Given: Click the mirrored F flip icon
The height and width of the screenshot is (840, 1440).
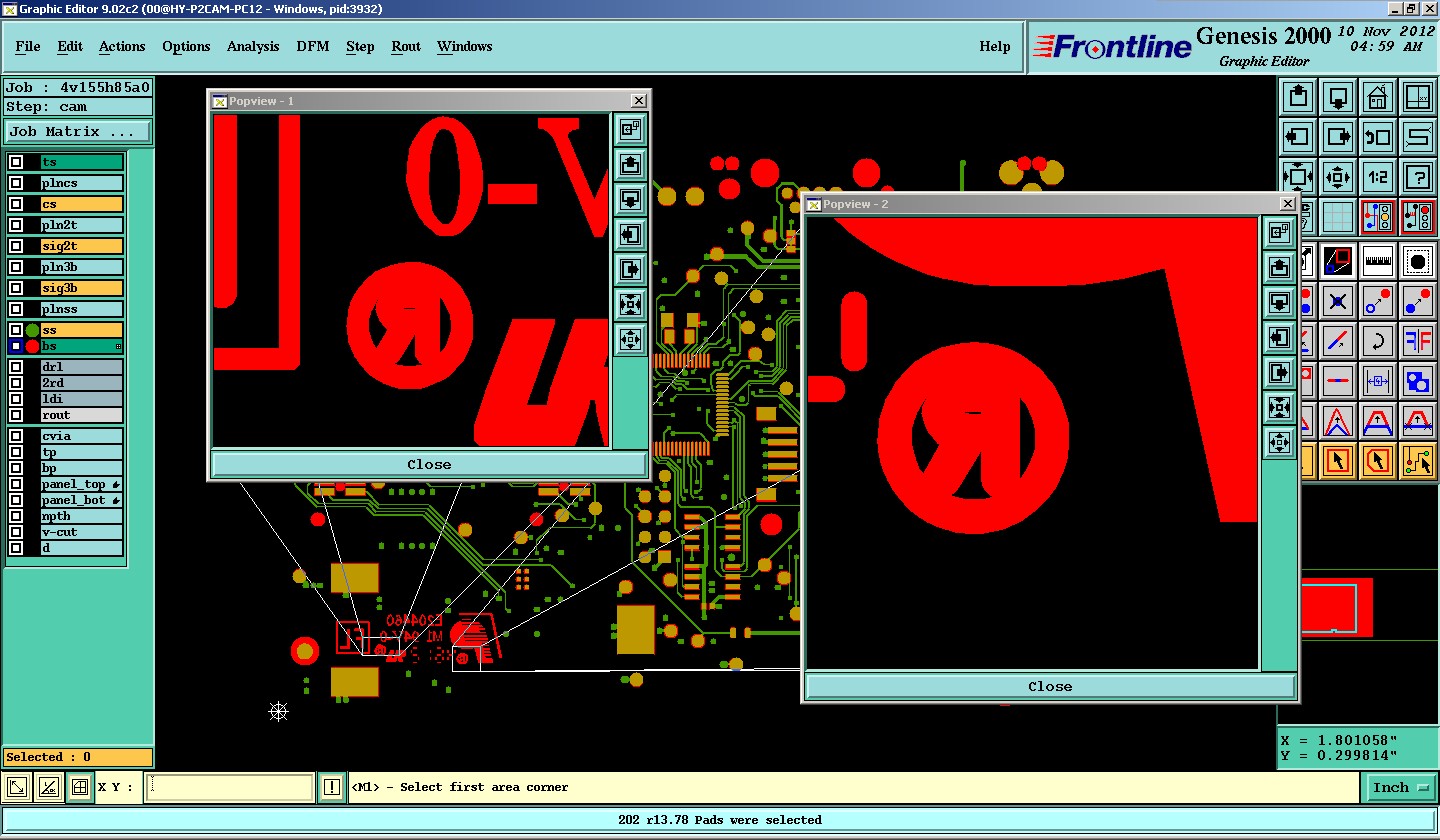Looking at the screenshot, I should (x=1418, y=340).
